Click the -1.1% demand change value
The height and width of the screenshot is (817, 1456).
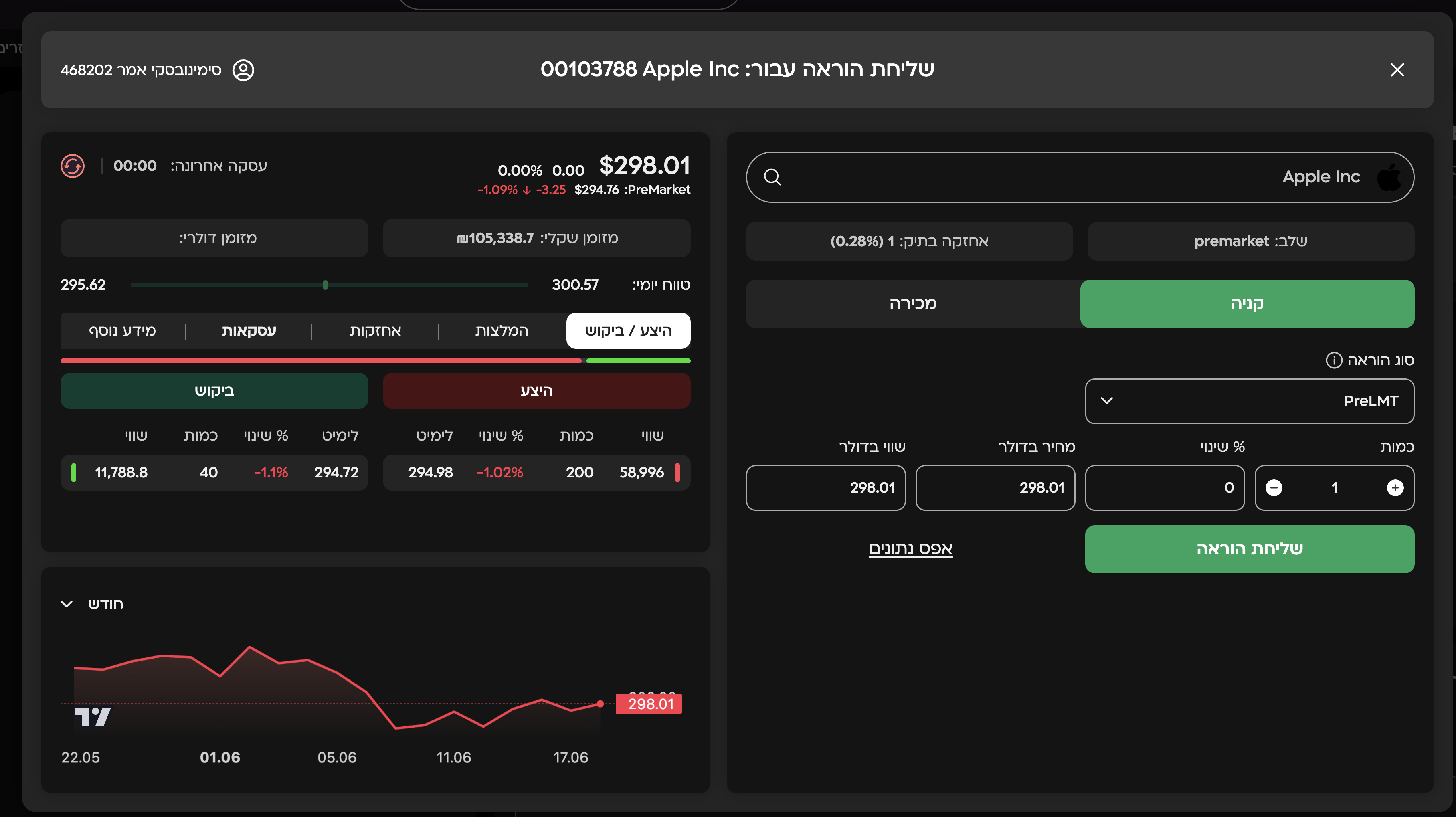point(271,473)
